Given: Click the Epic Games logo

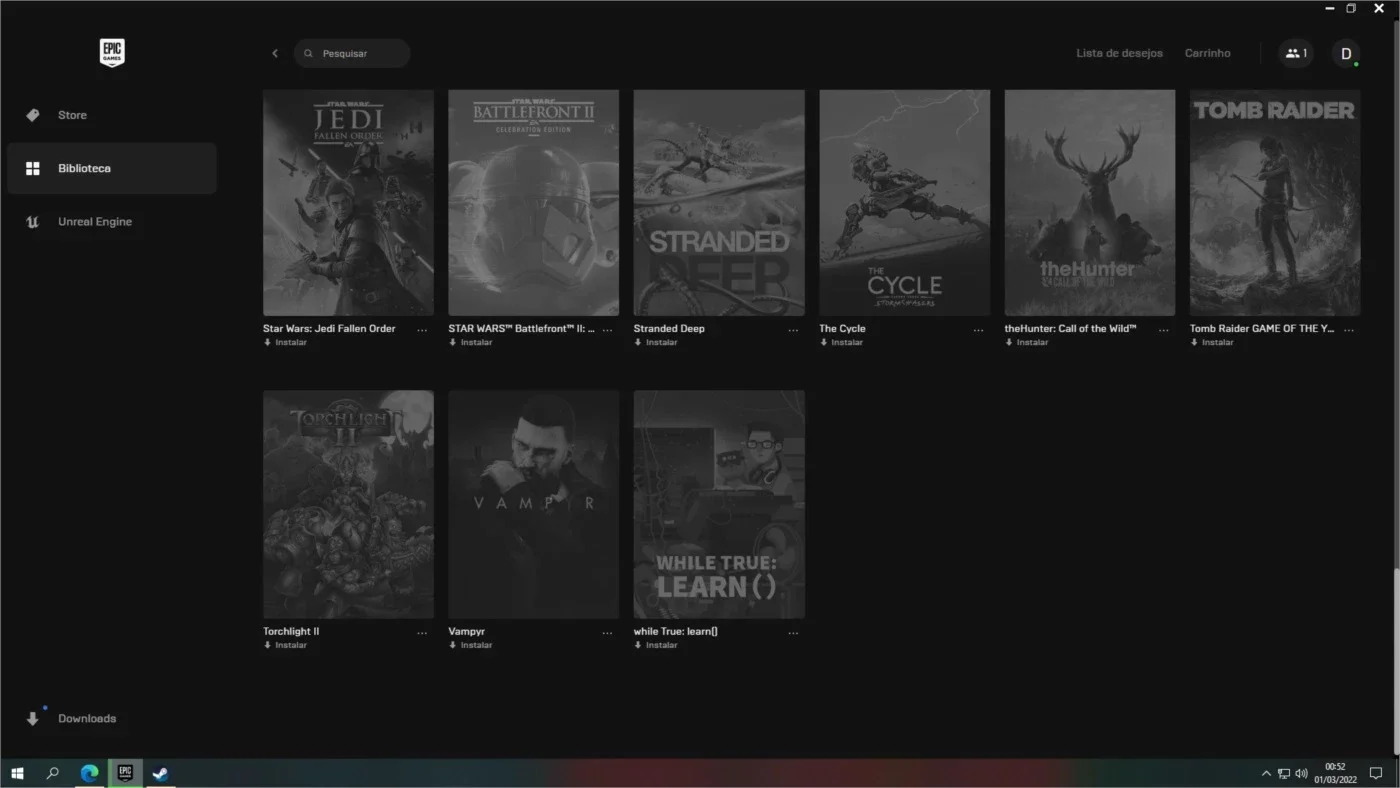Looking at the screenshot, I should (x=112, y=53).
